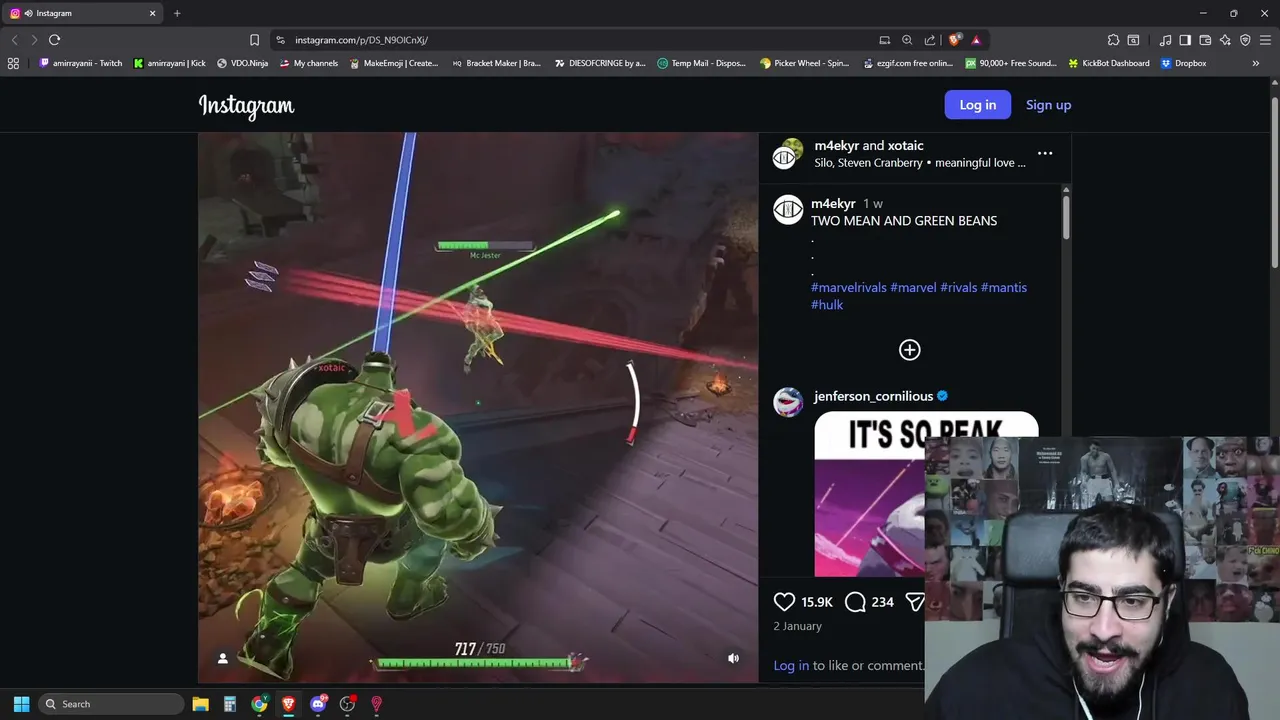Image resolution: width=1280 pixels, height=720 pixels.
Task: Open Bracket Maker bookmark
Action: pyautogui.click(x=495, y=63)
